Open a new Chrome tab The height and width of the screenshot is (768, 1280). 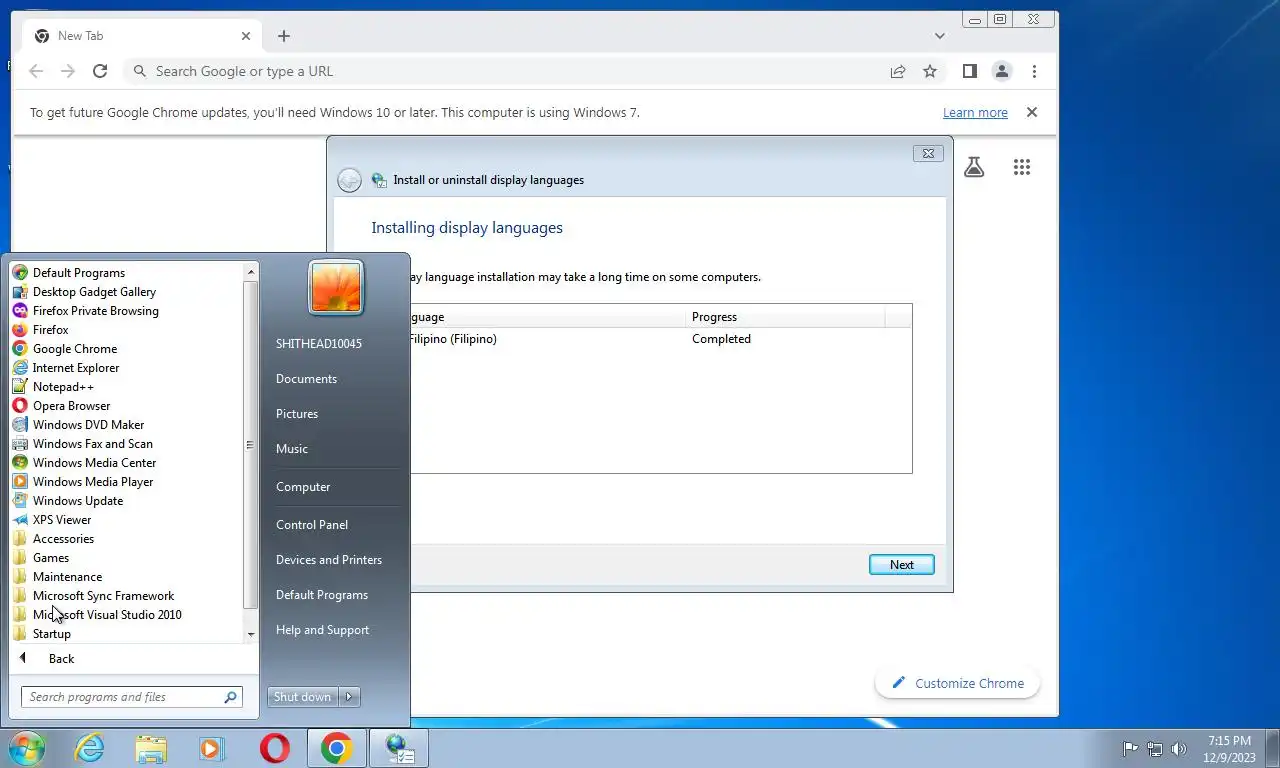coord(284,36)
